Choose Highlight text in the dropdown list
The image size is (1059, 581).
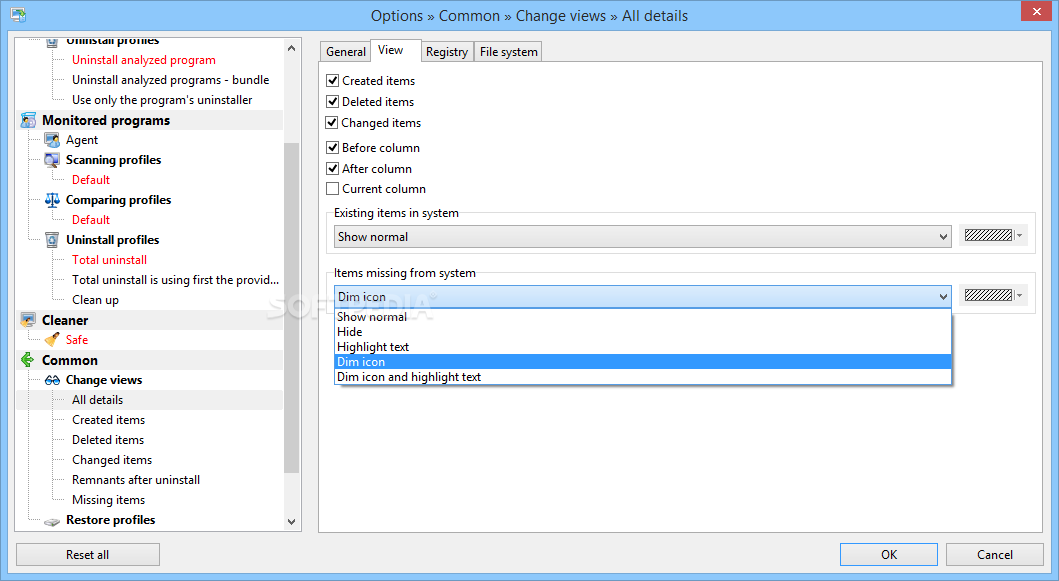(642, 347)
